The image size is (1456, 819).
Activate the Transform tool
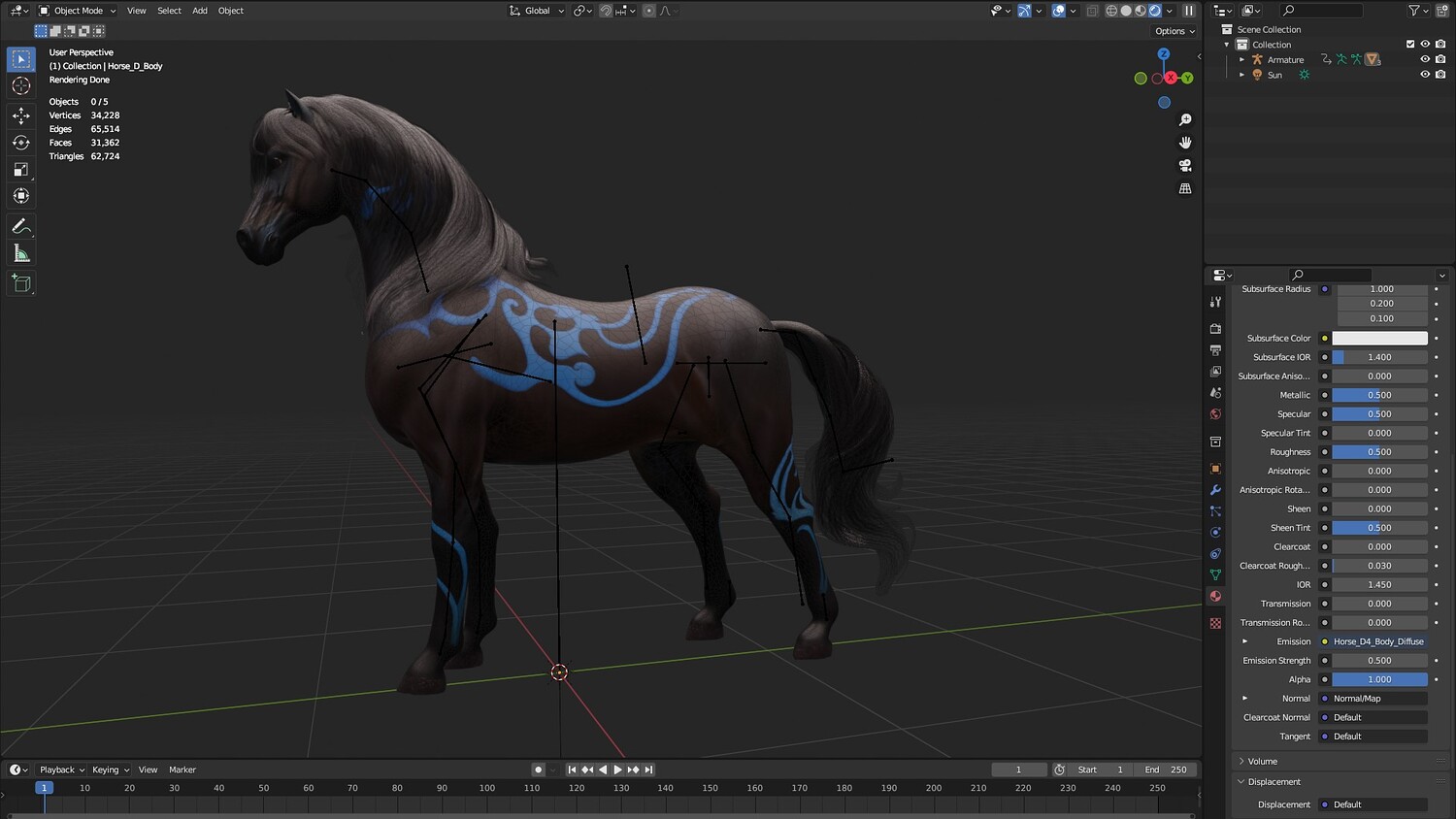click(21, 196)
